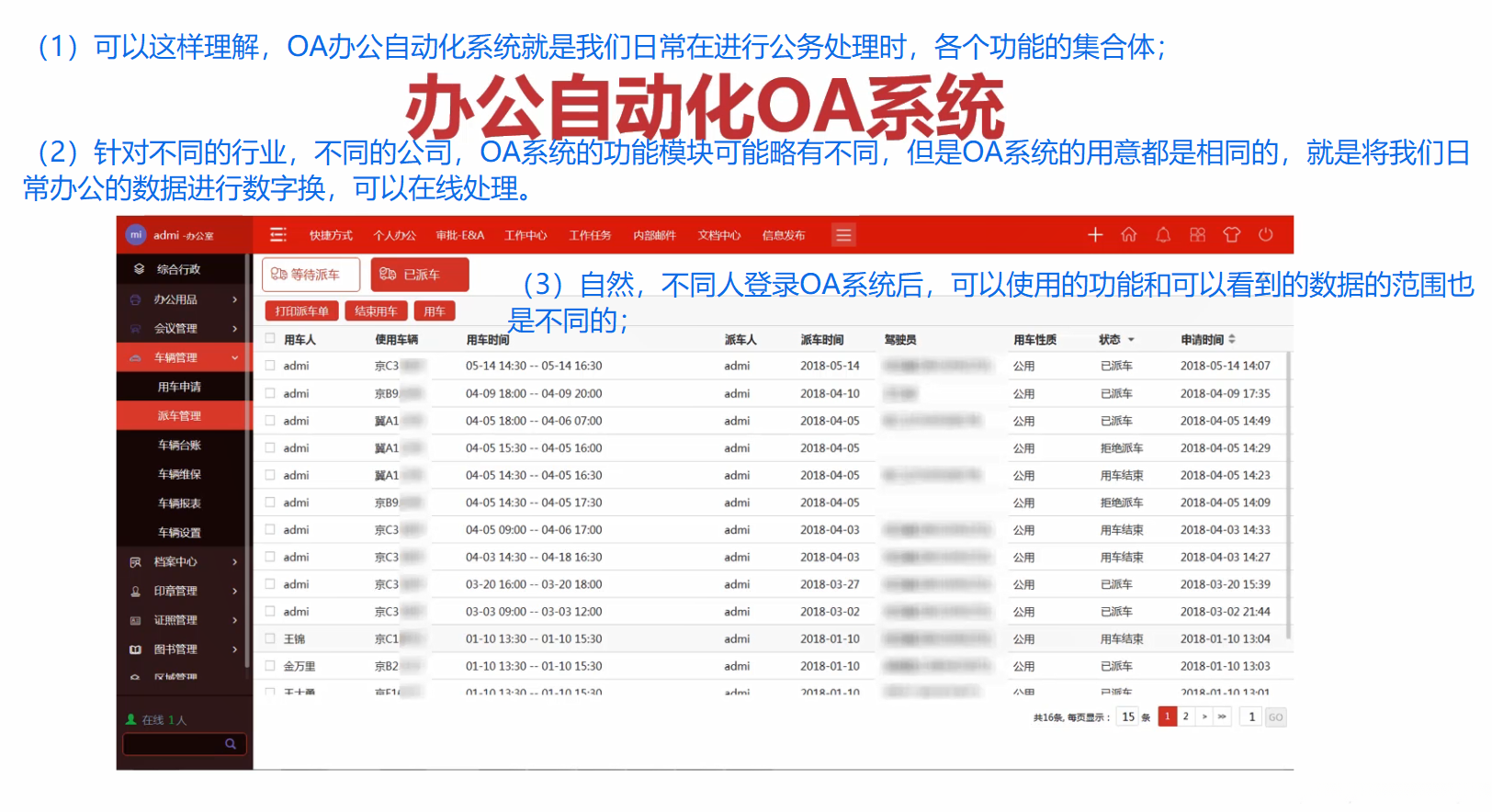Open the 工作任务 top menu
This screenshot has height=812, width=1492.
[590, 236]
